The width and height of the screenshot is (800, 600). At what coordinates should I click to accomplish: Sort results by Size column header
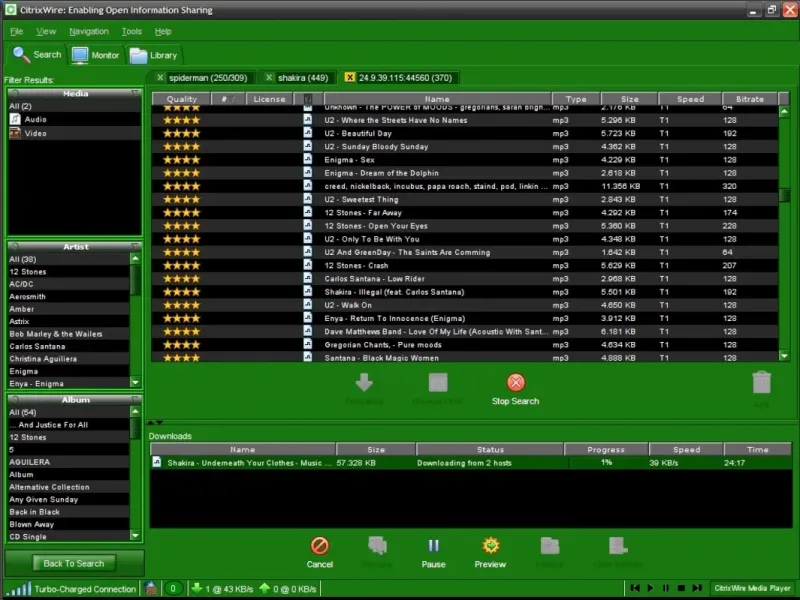[x=630, y=99]
